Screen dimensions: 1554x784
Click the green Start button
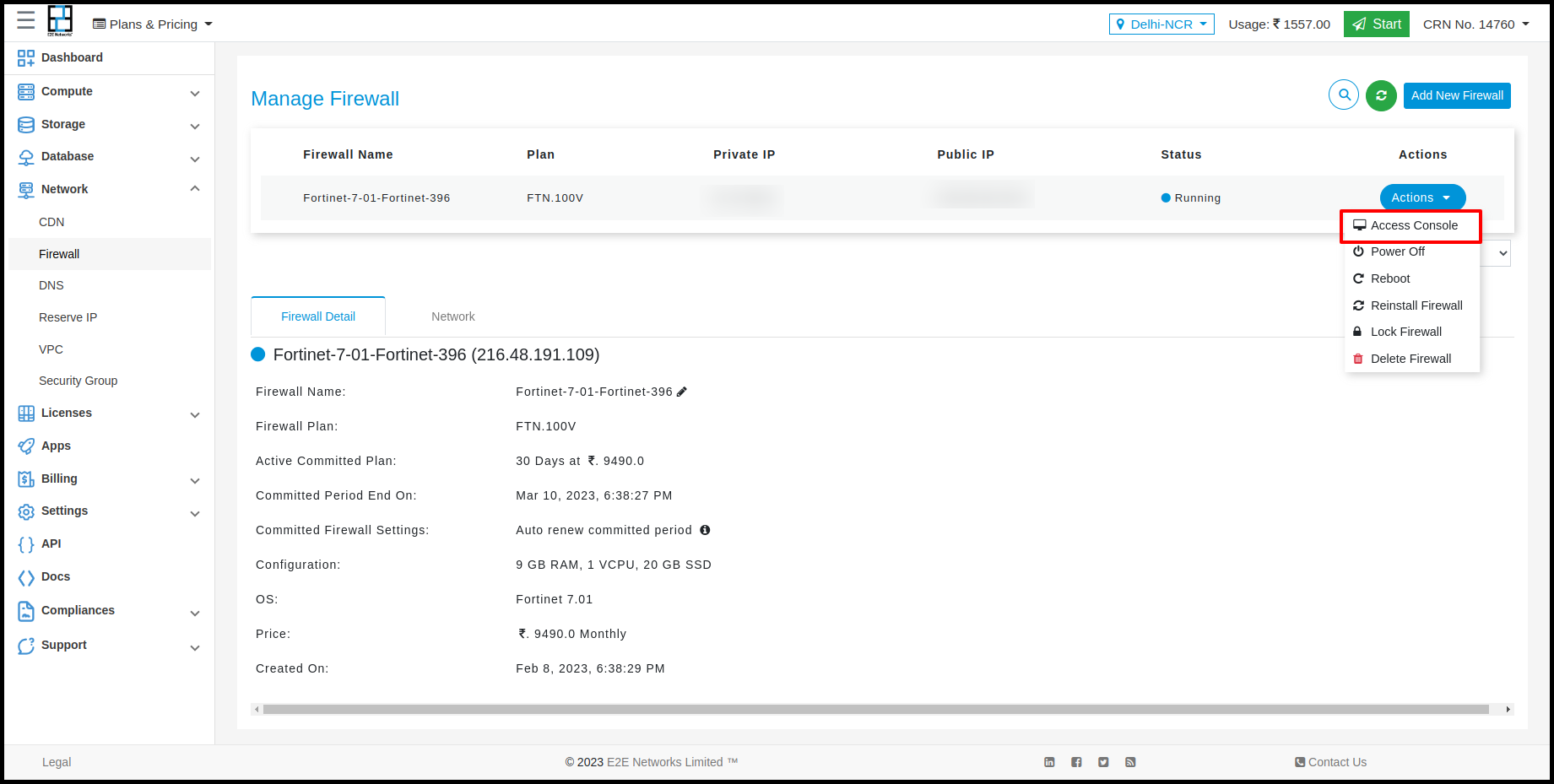[x=1377, y=24]
